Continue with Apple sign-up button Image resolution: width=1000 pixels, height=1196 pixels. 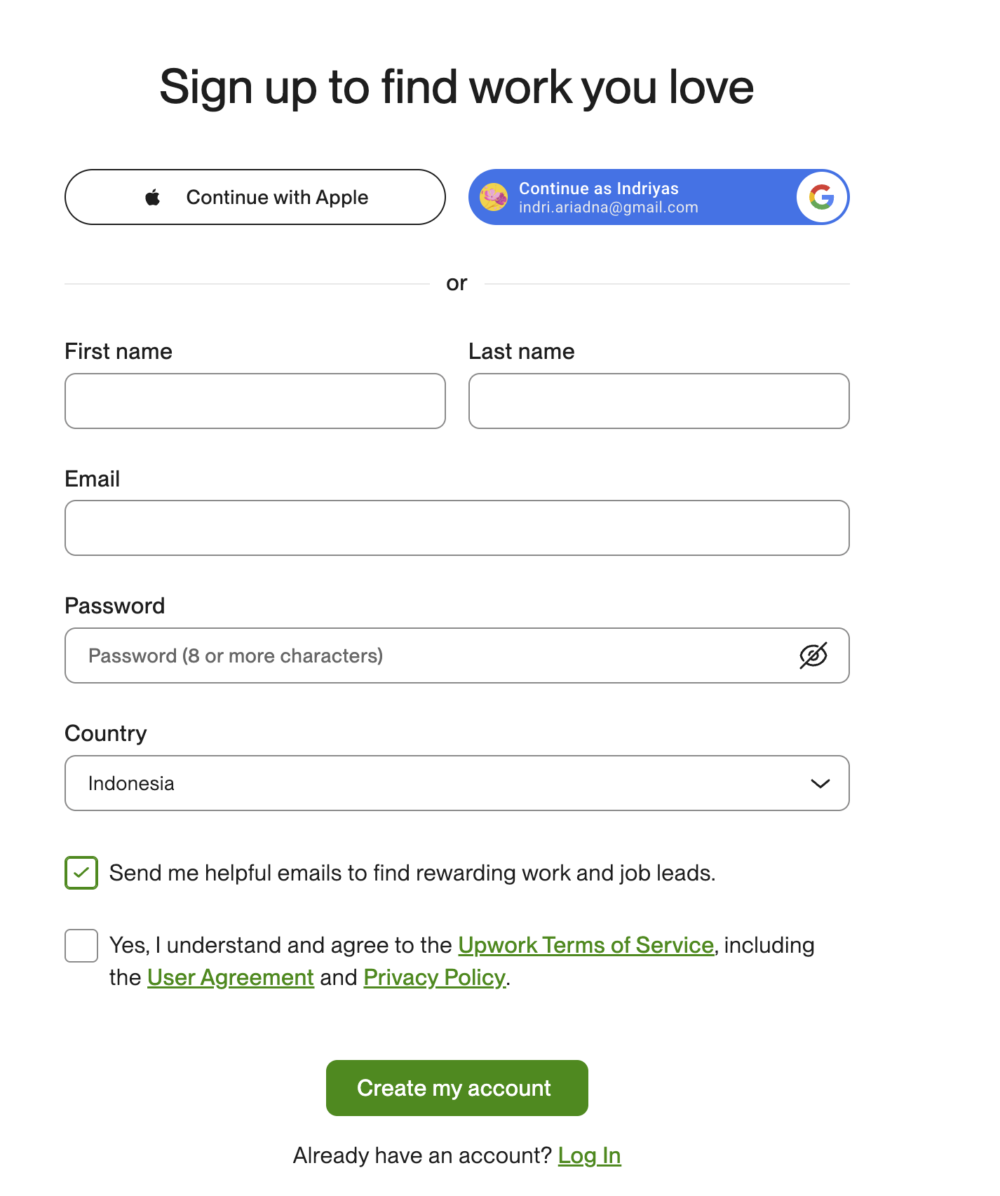255,197
